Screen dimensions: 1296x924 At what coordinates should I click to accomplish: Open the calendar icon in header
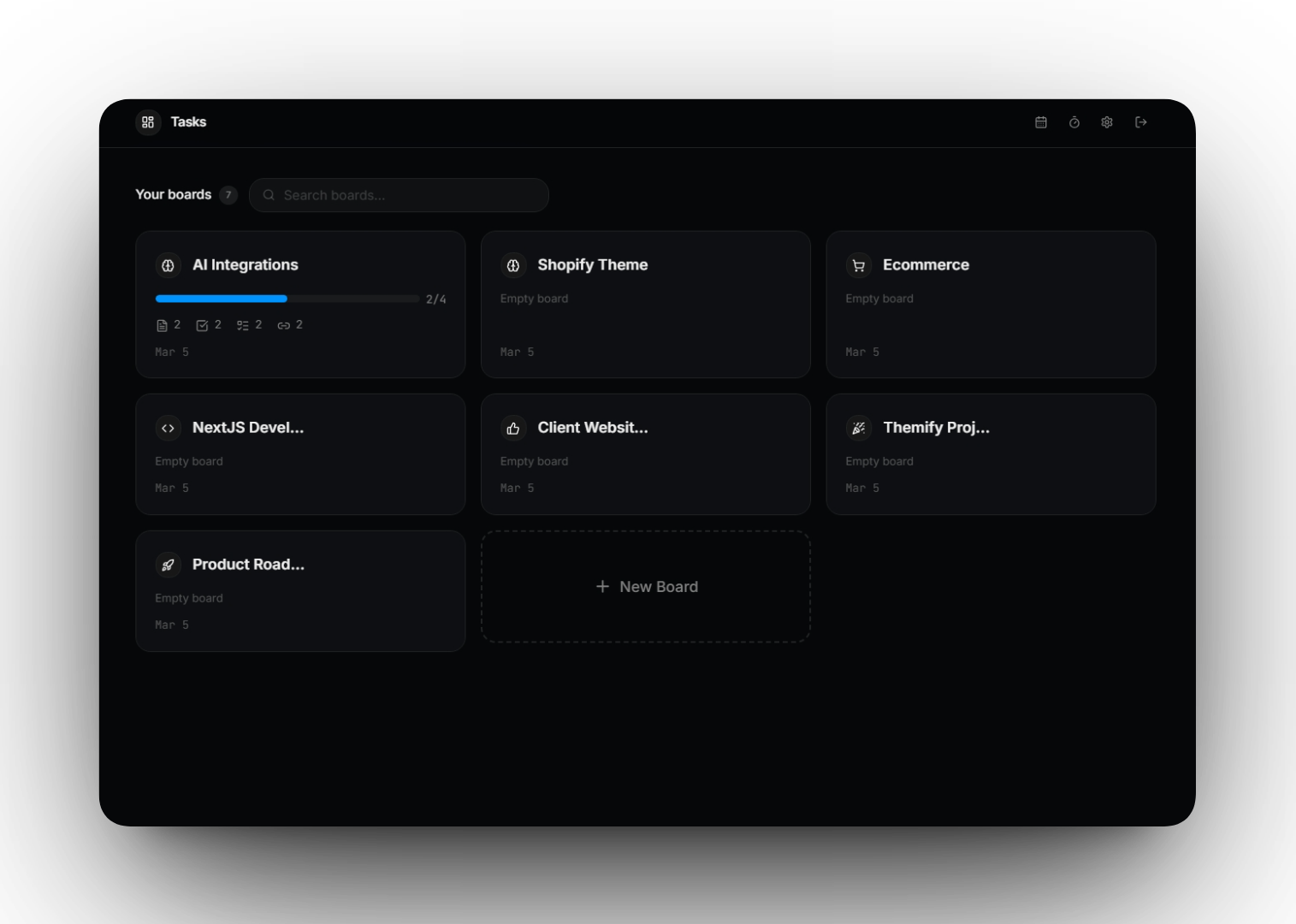[1041, 122]
